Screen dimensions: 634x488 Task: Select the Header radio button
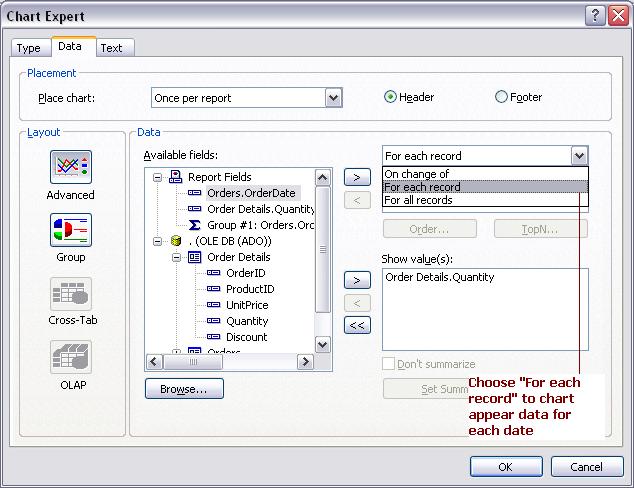[390, 97]
